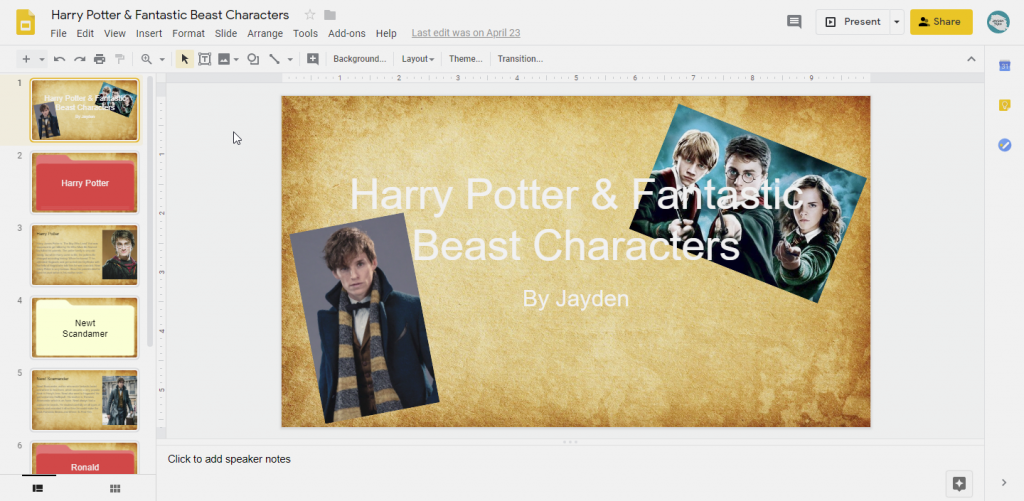Open Google Calendar side panel
The image size is (1024, 501).
click(x=1004, y=65)
